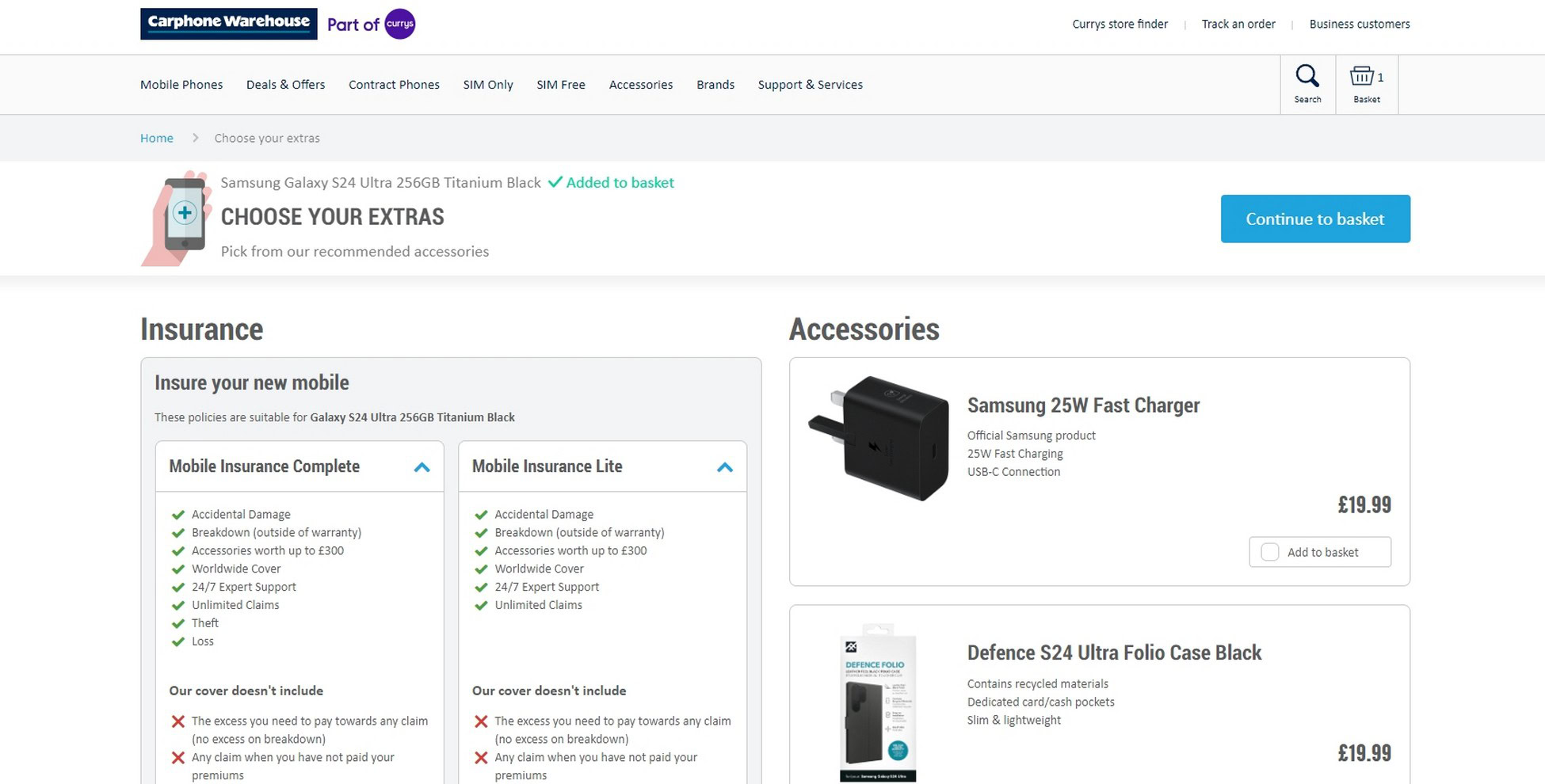Visit the Business customers link

(1360, 25)
